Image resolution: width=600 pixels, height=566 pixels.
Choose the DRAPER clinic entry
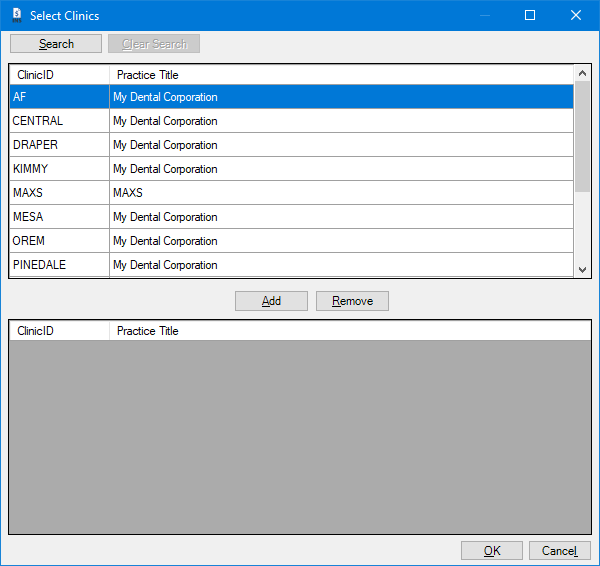click(291, 145)
